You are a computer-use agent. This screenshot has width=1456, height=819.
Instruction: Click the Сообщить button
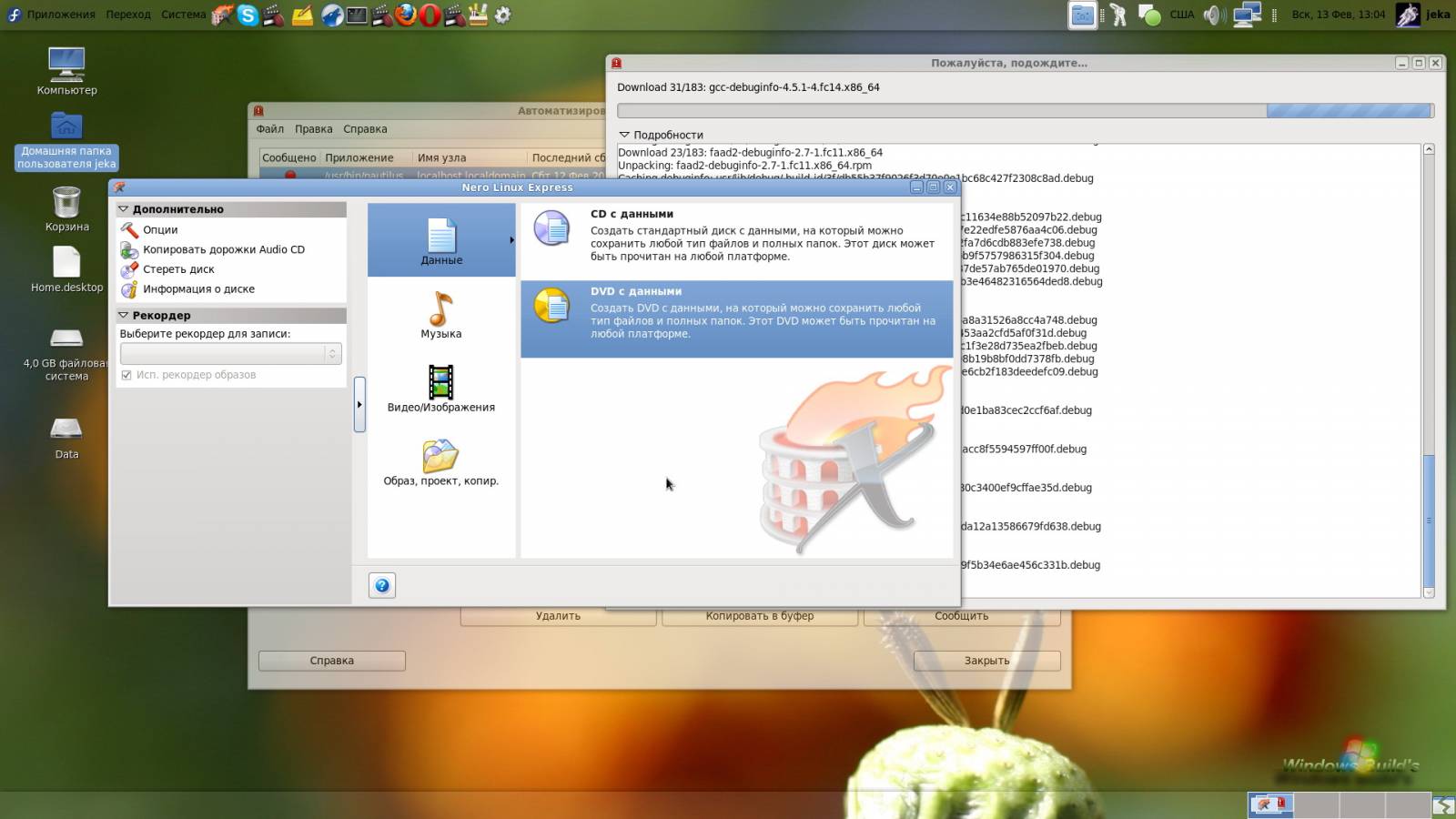pos(962,616)
